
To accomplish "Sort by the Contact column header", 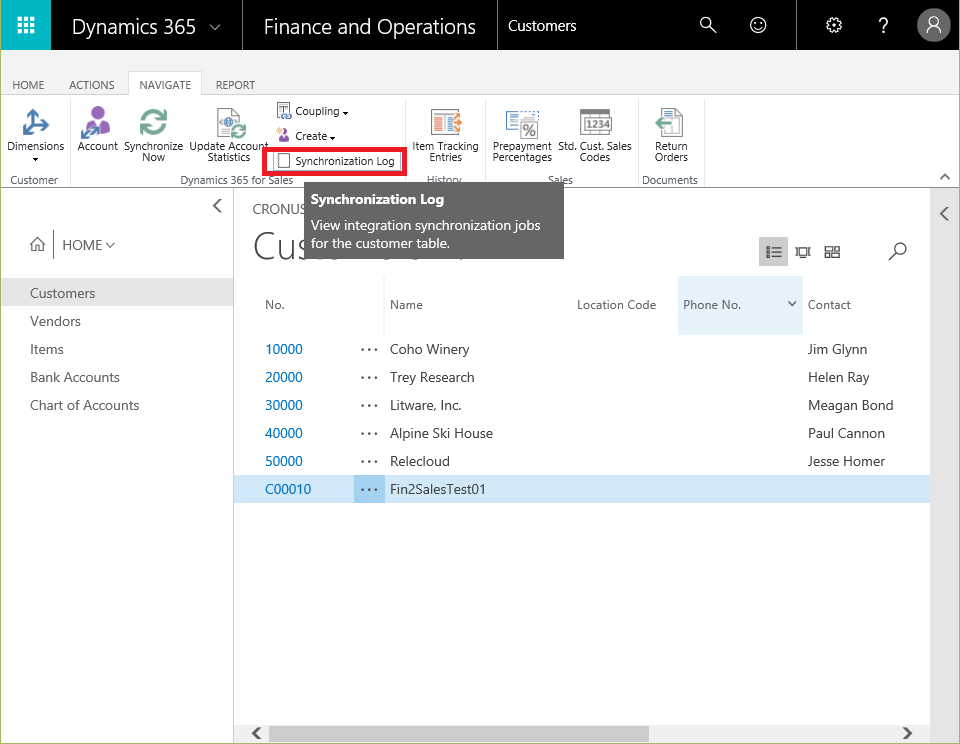I will pyautogui.click(x=829, y=304).
